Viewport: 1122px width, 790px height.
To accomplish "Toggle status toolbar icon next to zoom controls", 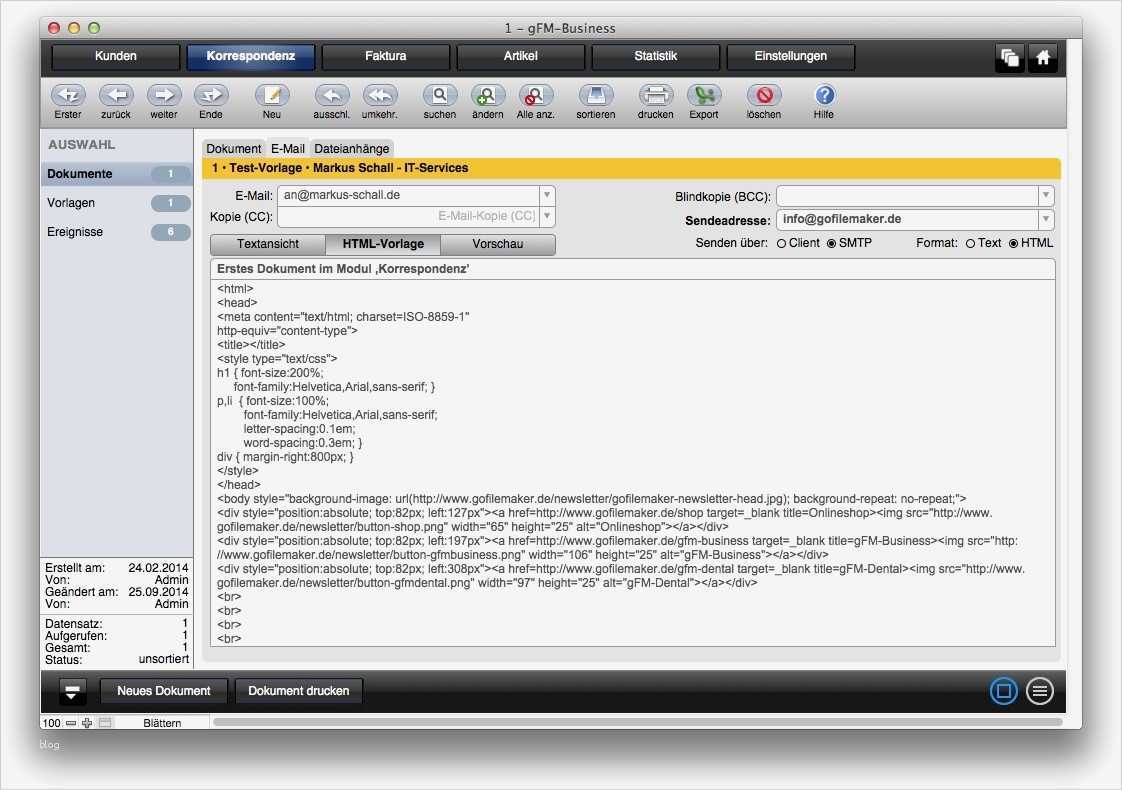I will pyautogui.click(x=105, y=723).
